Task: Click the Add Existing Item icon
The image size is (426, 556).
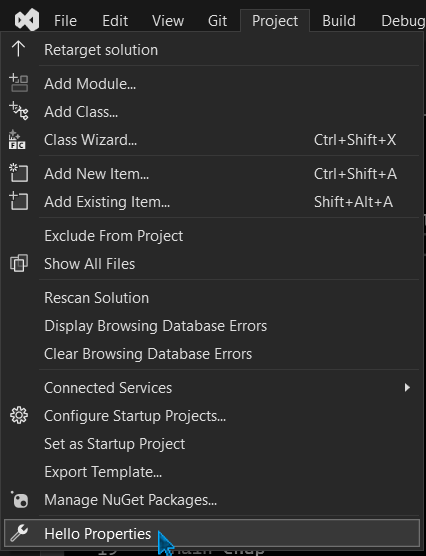Action: click(18, 201)
